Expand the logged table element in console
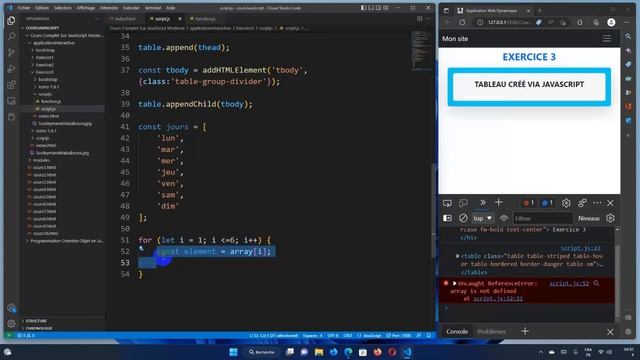The height and width of the screenshot is (360, 640). (458, 256)
